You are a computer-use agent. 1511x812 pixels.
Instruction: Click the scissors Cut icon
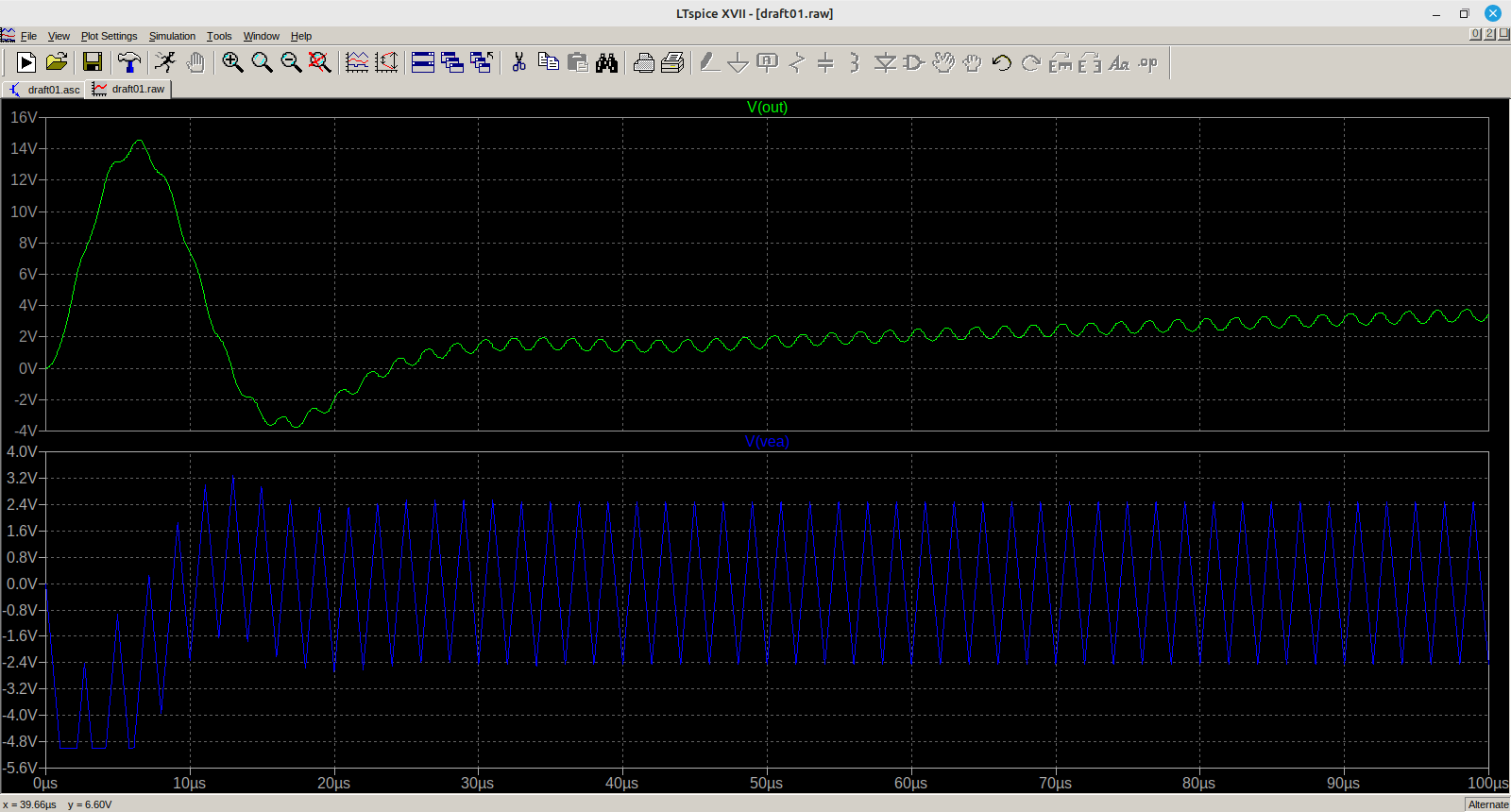pyautogui.click(x=518, y=62)
